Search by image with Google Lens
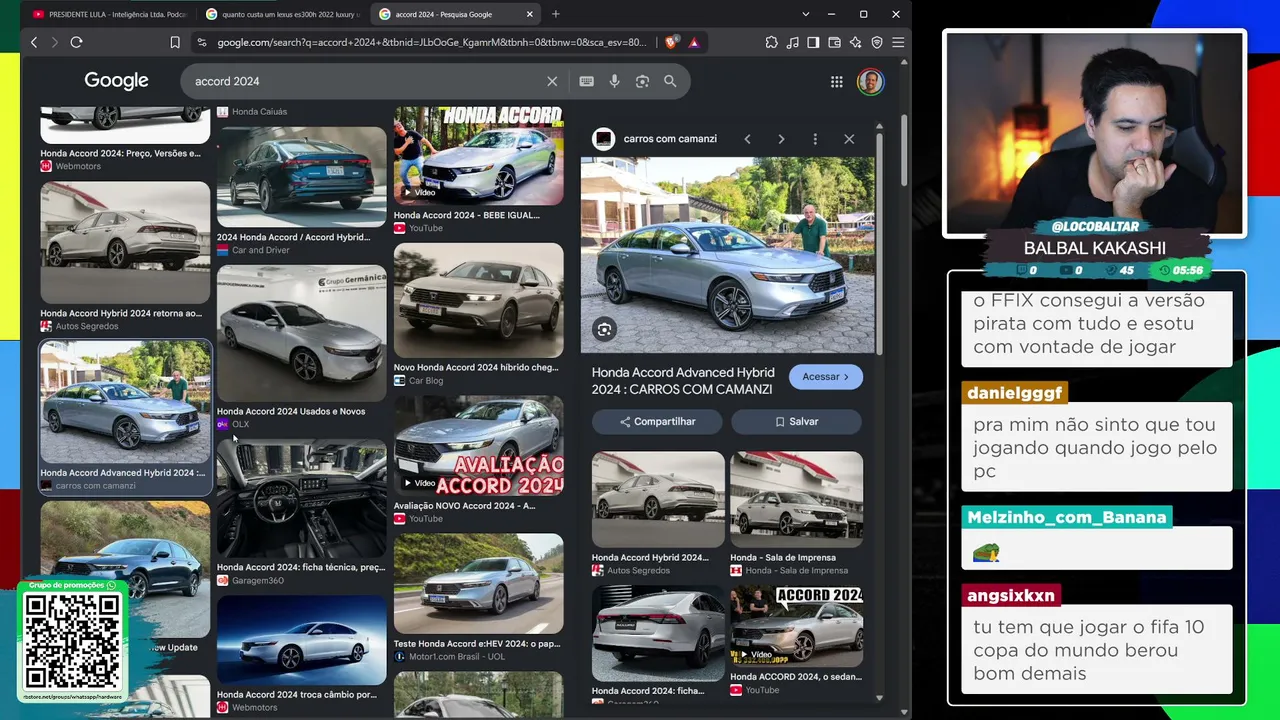Viewport: 1280px width, 720px height. click(642, 81)
